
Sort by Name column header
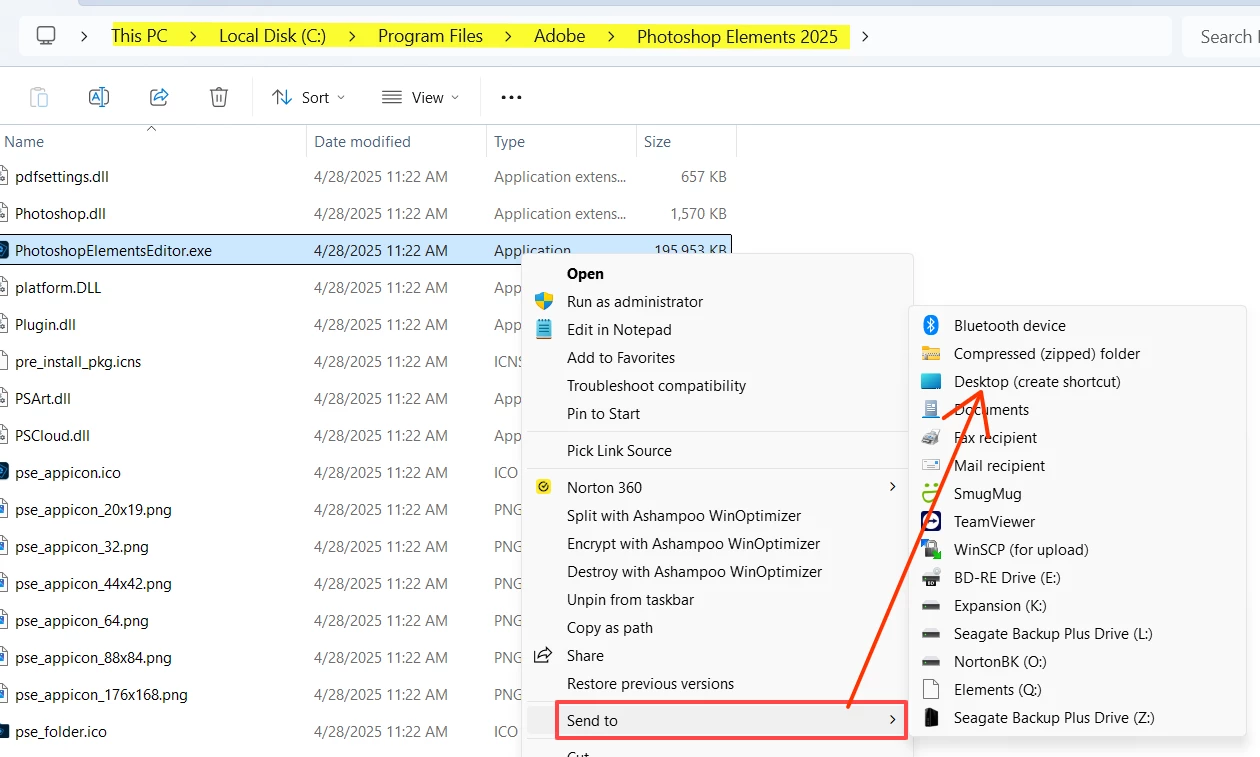(152, 141)
